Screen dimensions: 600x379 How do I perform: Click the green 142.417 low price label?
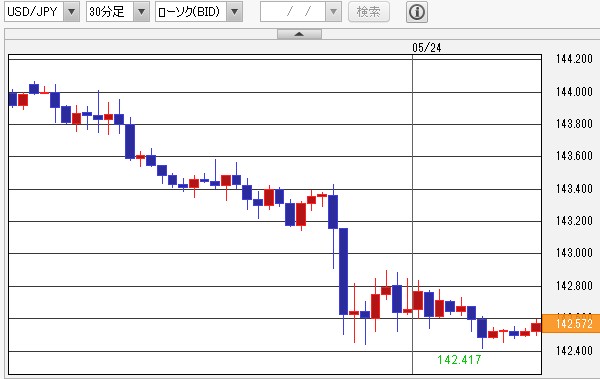[459, 359]
